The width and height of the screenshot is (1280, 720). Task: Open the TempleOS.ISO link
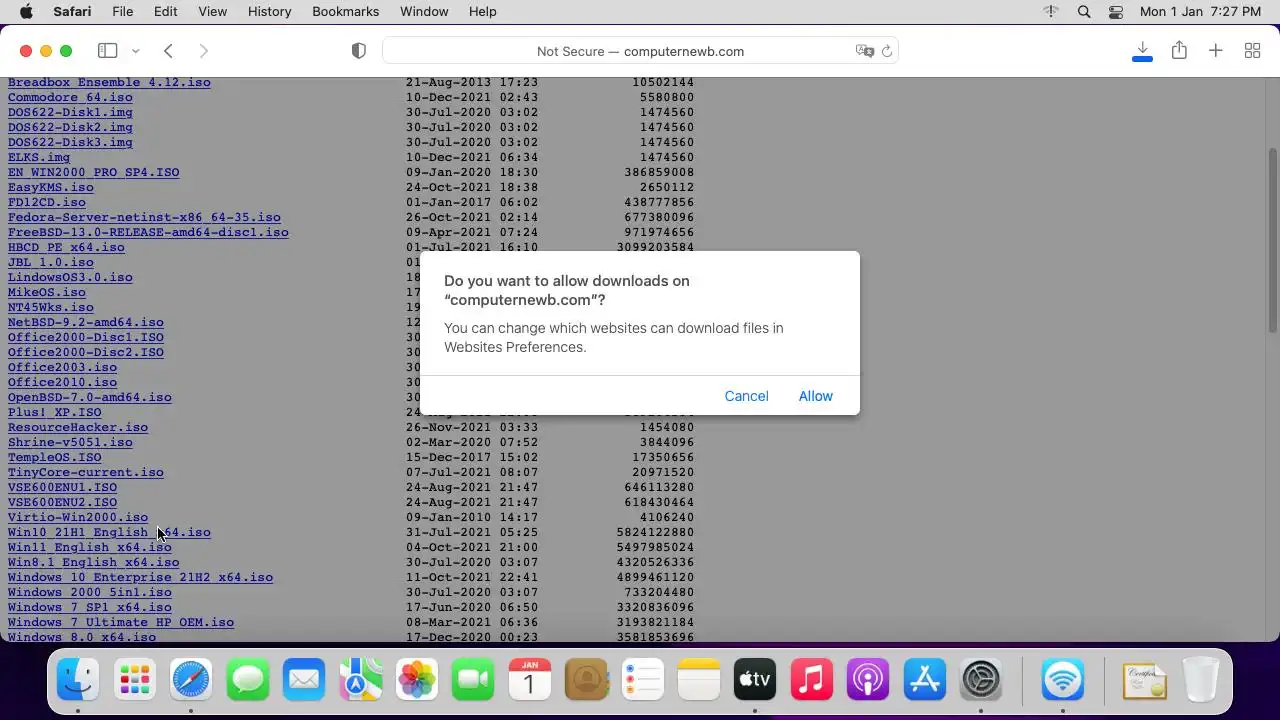click(x=55, y=457)
